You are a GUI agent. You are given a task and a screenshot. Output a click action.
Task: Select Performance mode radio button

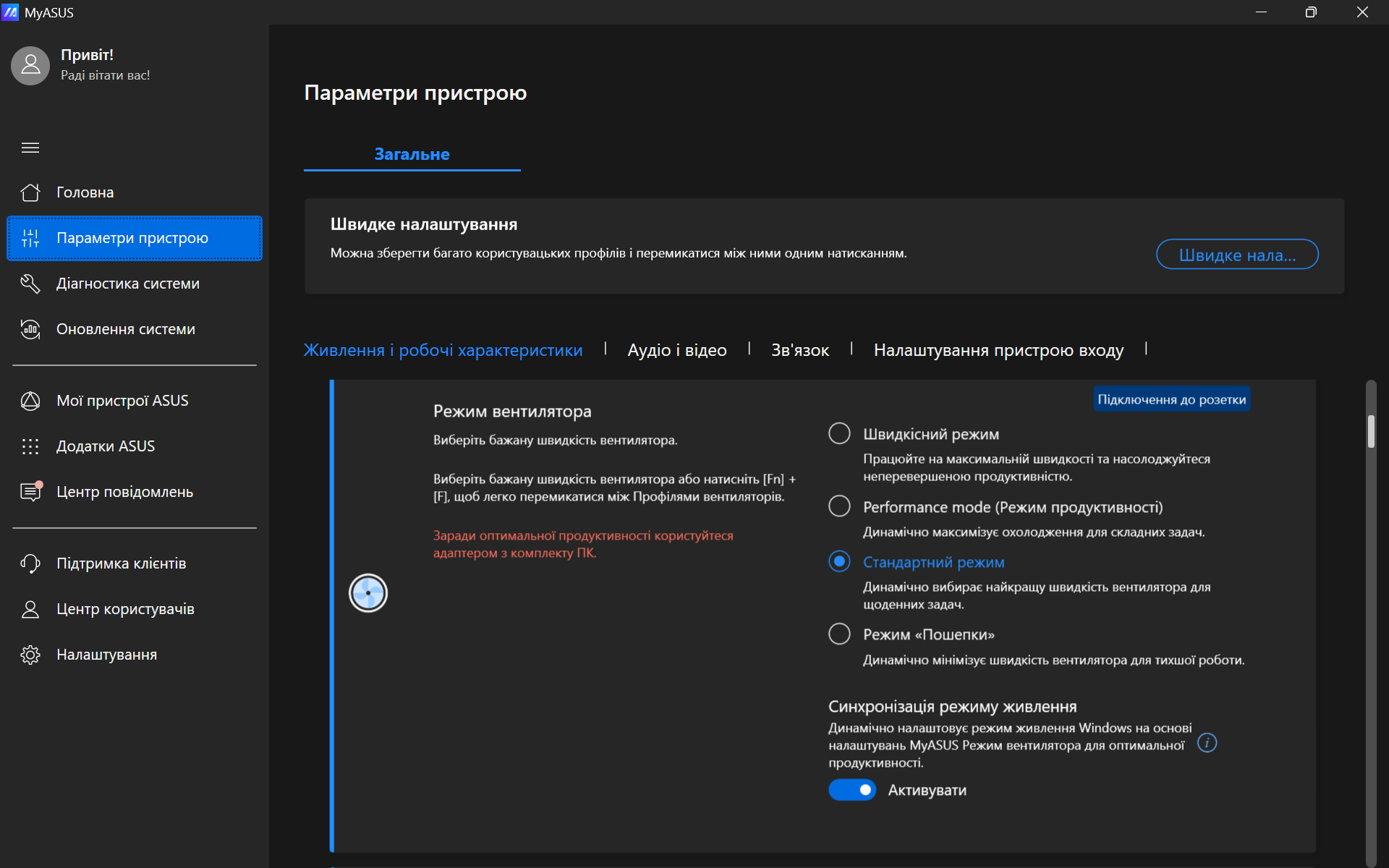tap(839, 506)
